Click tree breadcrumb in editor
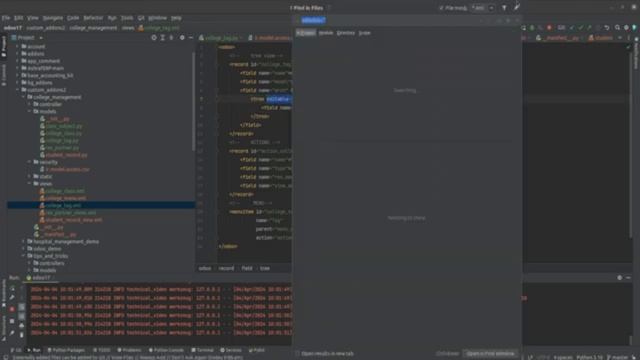The width and height of the screenshot is (640, 360). click(x=265, y=268)
